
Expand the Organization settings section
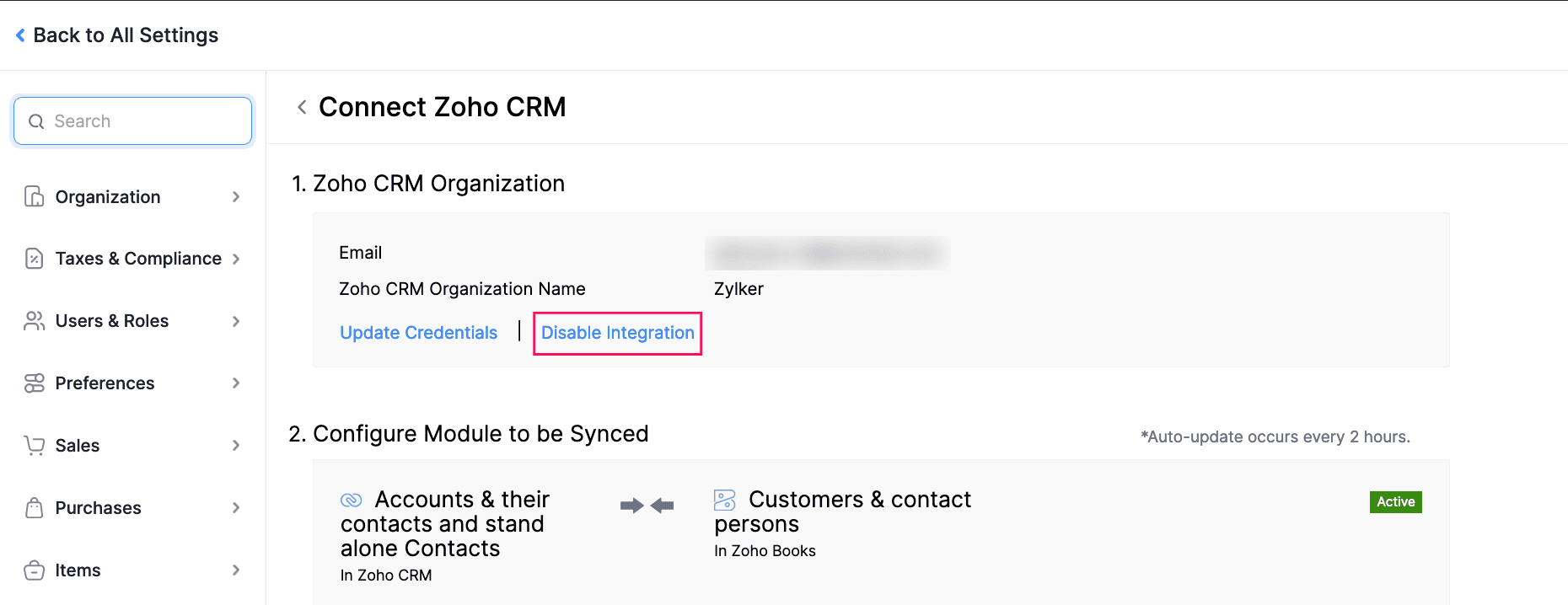[x=236, y=196]
